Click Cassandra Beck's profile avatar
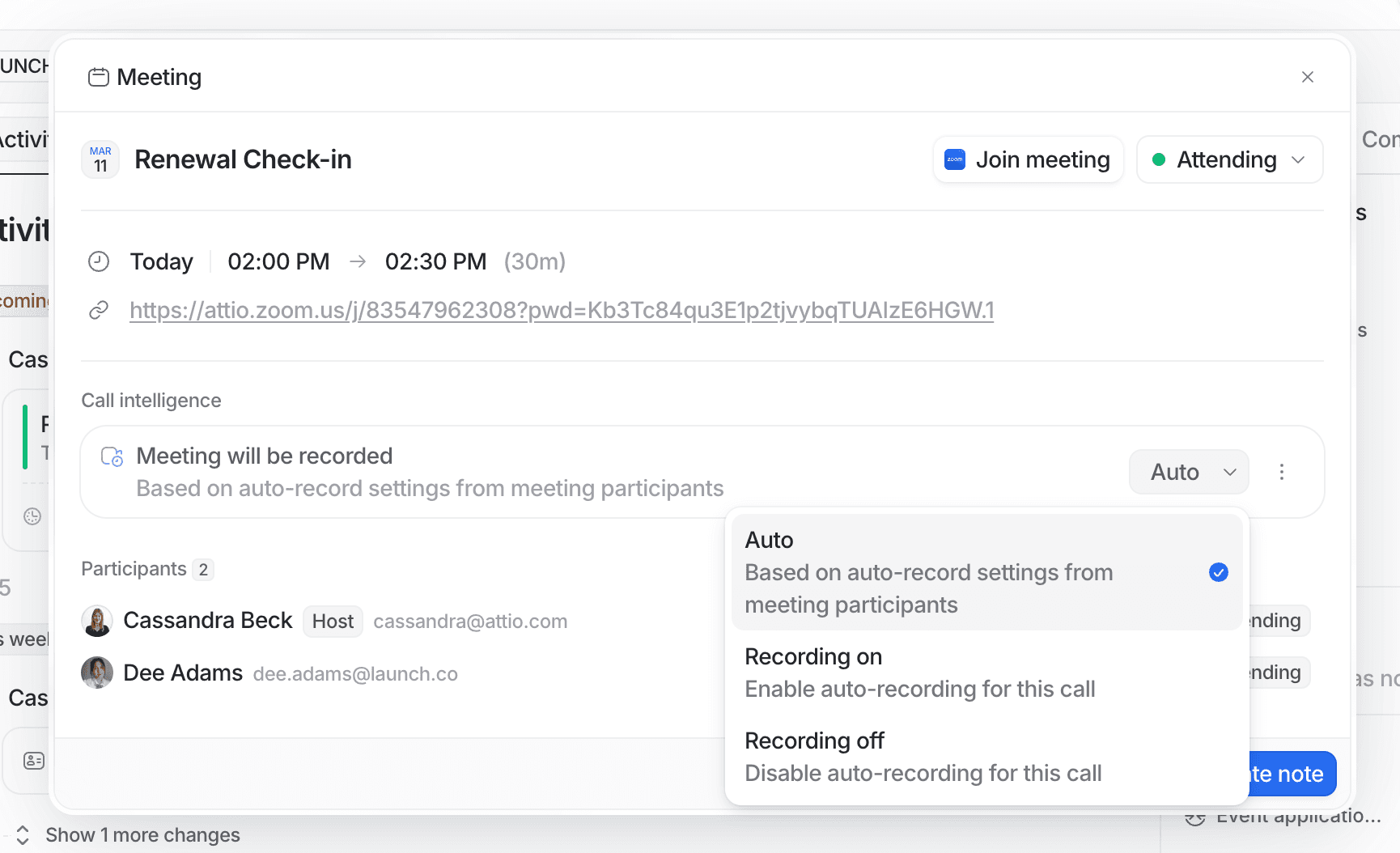Image resolution: width=1400 pixels, height=853 pixels. [x=97, y=621]
